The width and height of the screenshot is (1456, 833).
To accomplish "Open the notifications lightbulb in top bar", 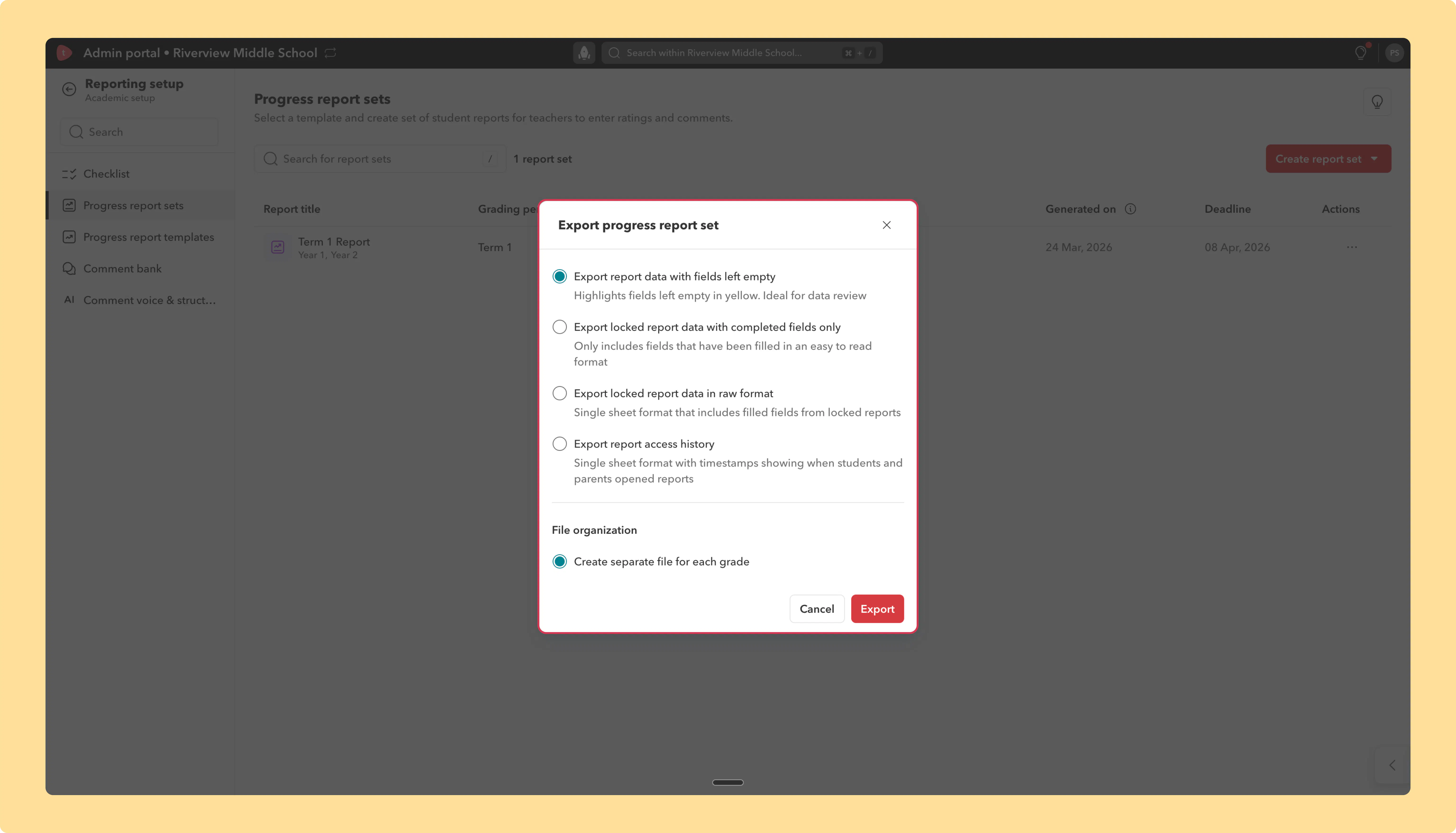I will click(x=1360, y=53).
